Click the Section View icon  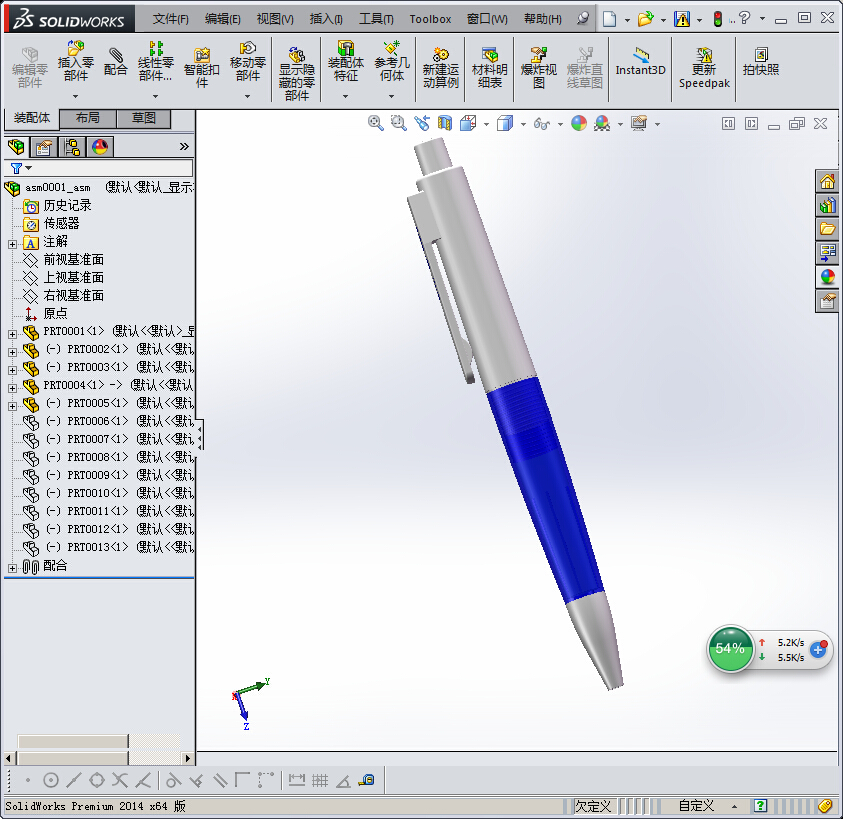pos(445,123)
